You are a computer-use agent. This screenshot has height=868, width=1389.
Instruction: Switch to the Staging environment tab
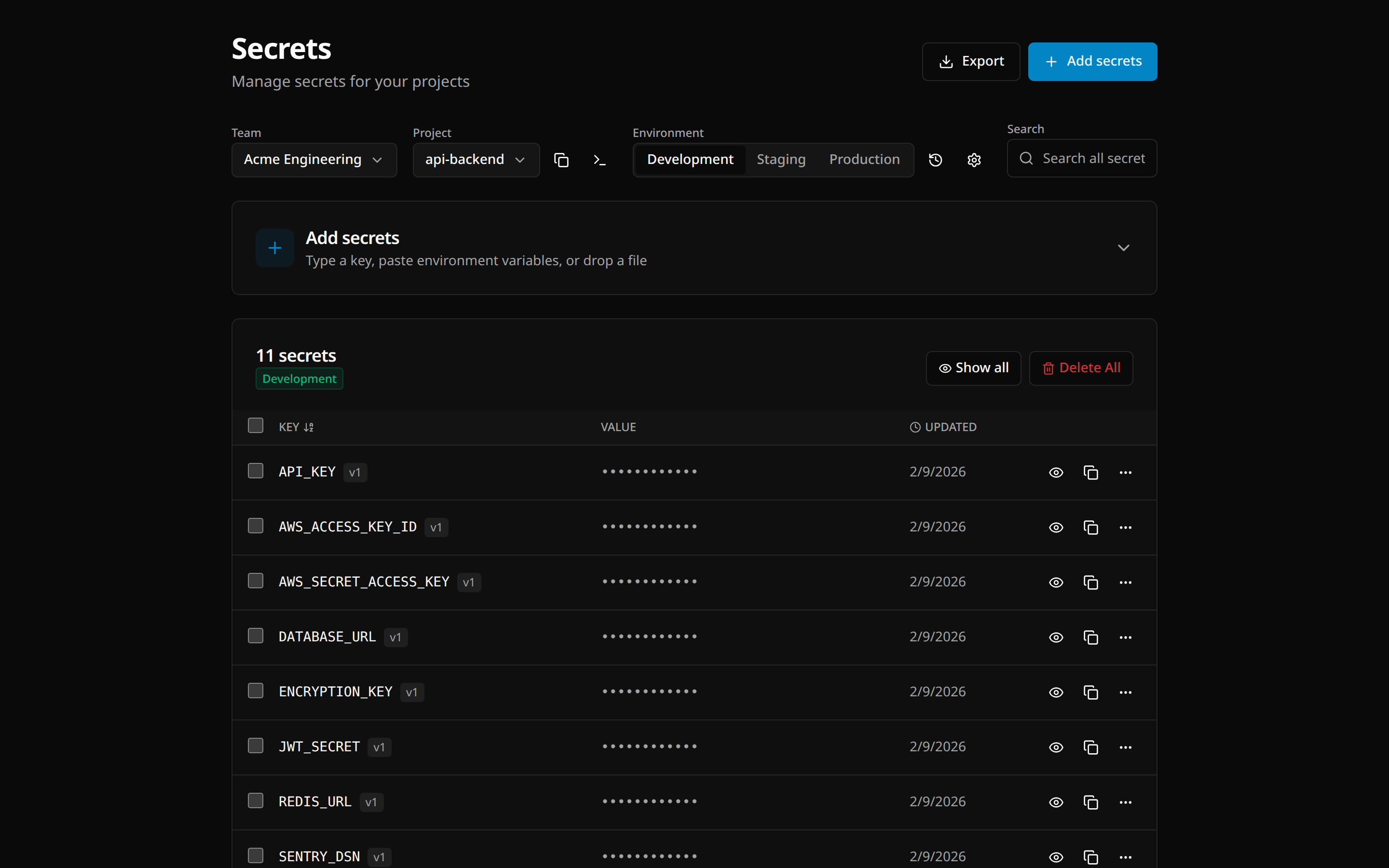[781, 160]
